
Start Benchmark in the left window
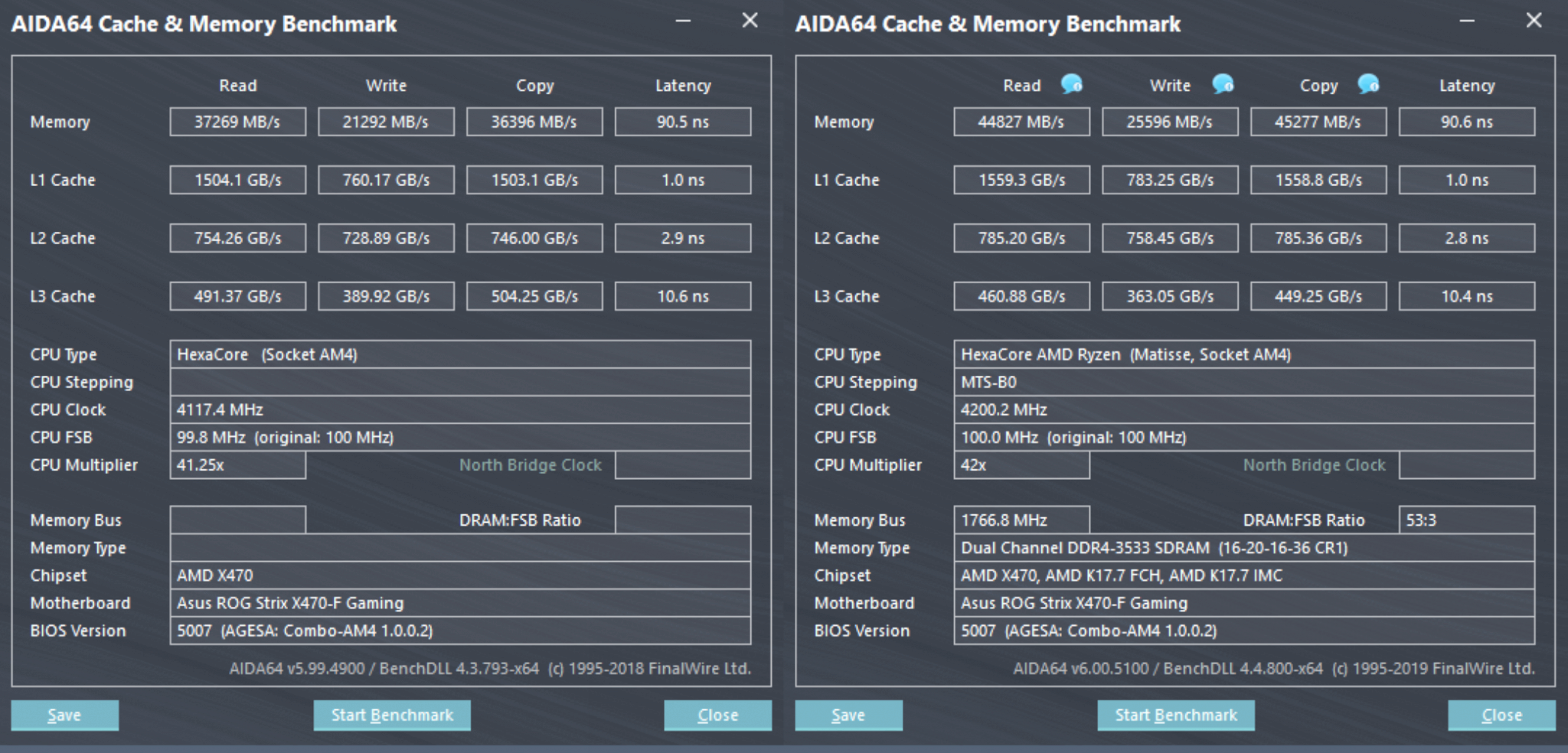(392, 715)
